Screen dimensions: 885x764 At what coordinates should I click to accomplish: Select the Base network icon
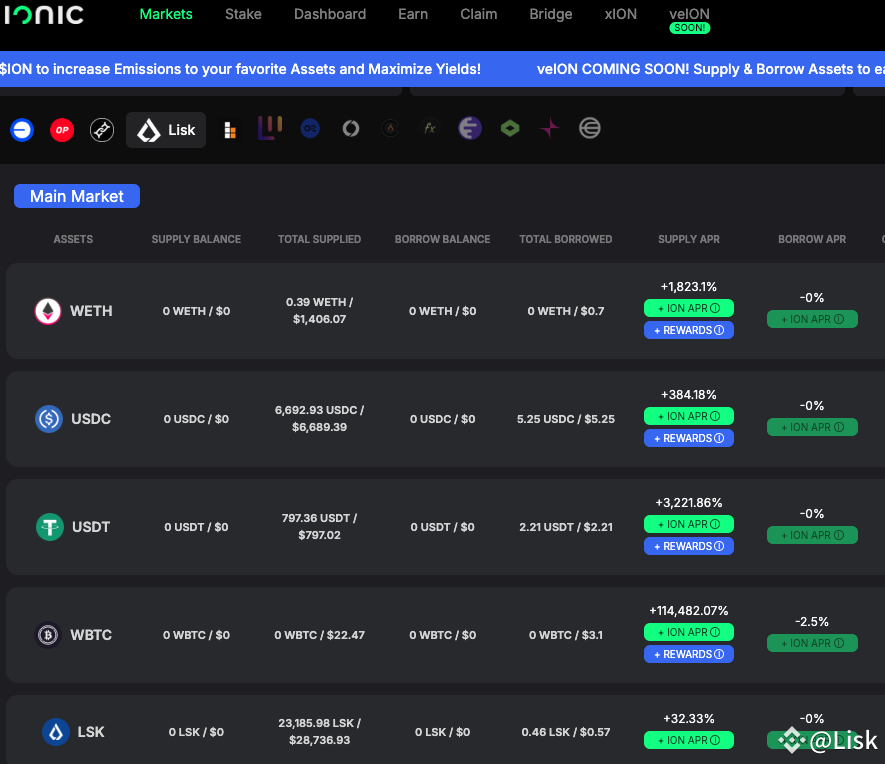click(x=22, y=128)
